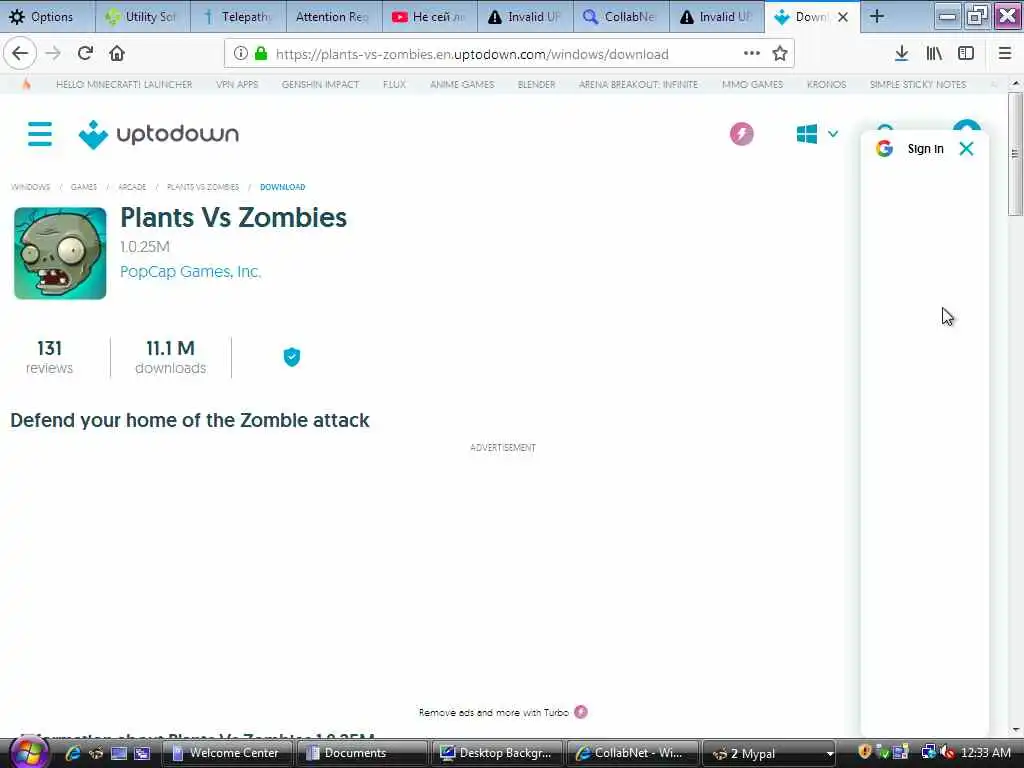The width and height of the screenshot is (1024, 768).
Task: Open the browser hamburger menu
Action: (1004, 54)
